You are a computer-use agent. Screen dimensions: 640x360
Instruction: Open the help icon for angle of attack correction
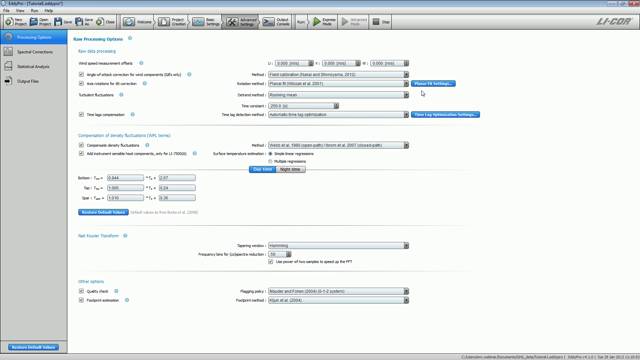click(x=189, y=74)
